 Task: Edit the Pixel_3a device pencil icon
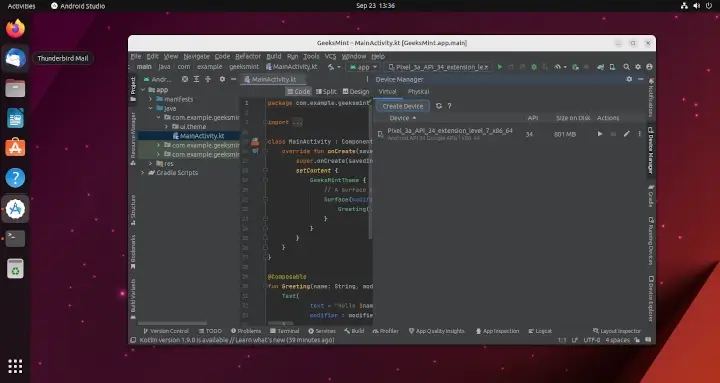[x=626, y=134]
